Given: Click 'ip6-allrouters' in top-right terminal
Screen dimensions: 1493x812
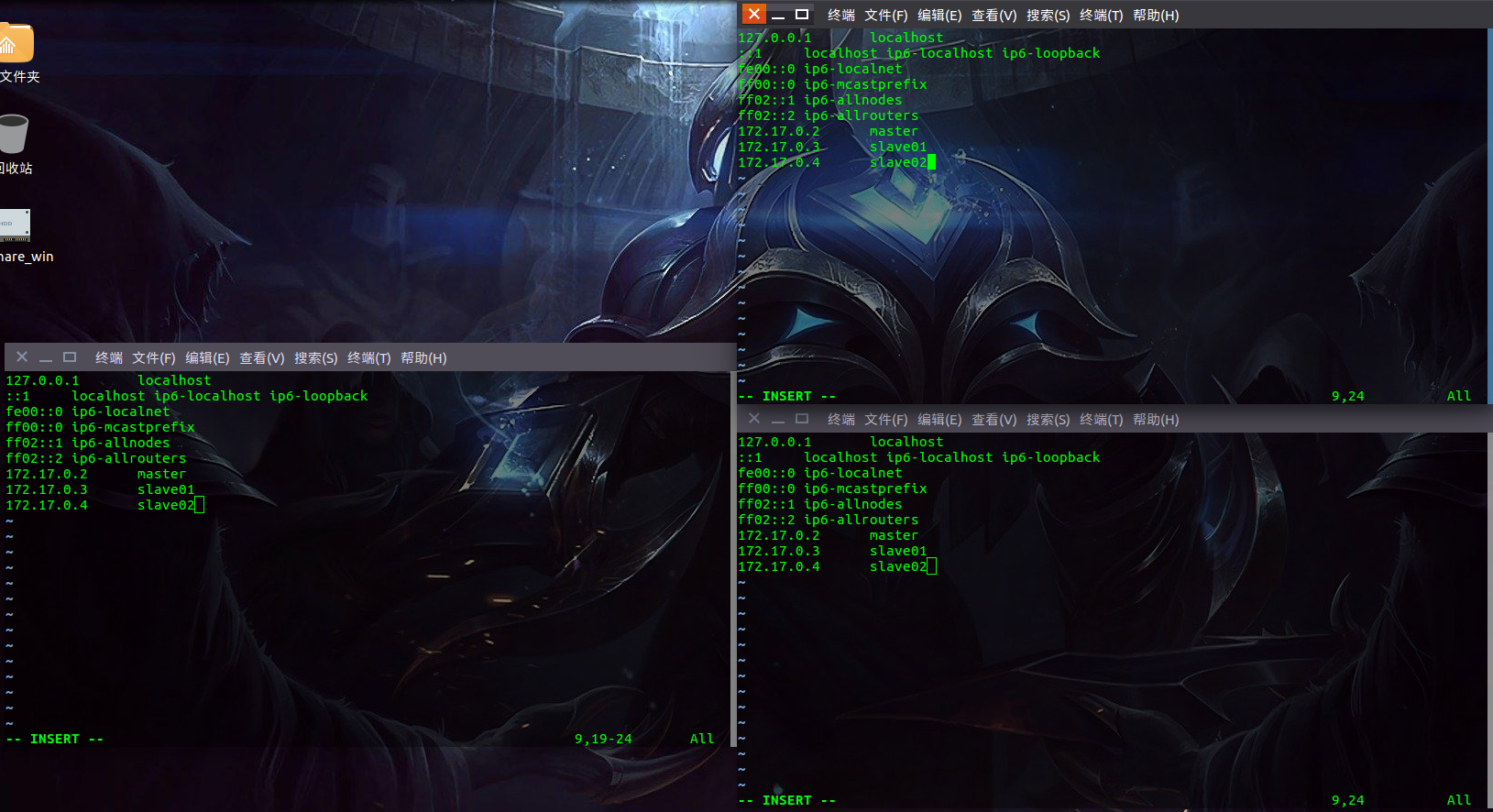Looking at the screenshot, I should point(861,115).
